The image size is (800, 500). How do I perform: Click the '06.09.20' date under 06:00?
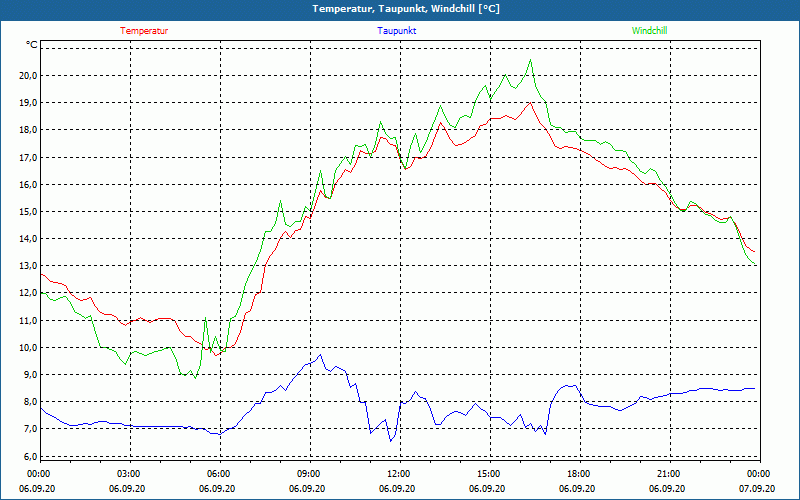217,488
